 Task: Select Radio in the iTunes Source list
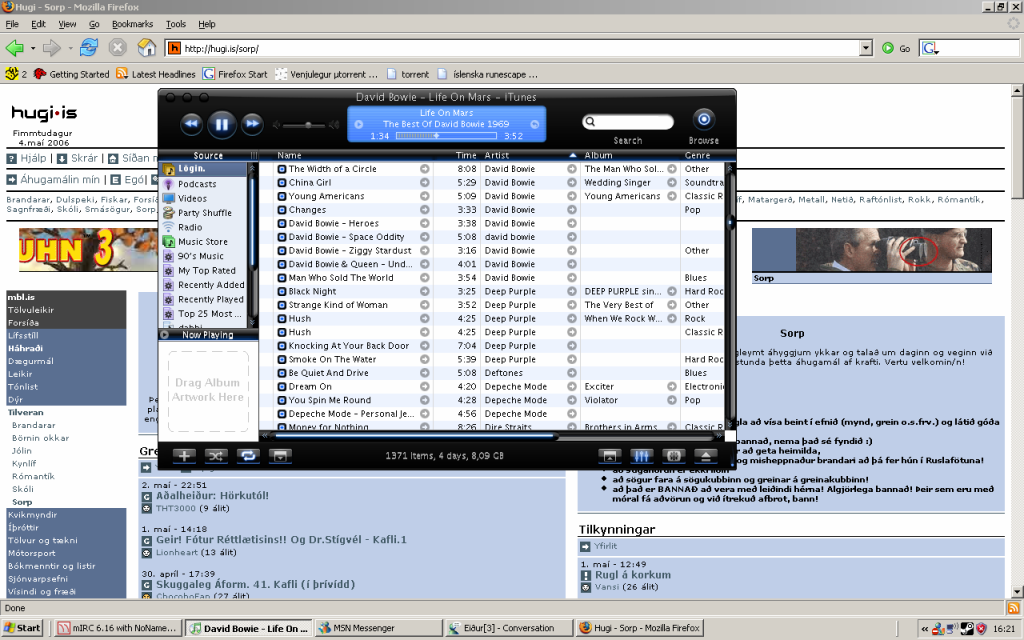coord(190,227)
